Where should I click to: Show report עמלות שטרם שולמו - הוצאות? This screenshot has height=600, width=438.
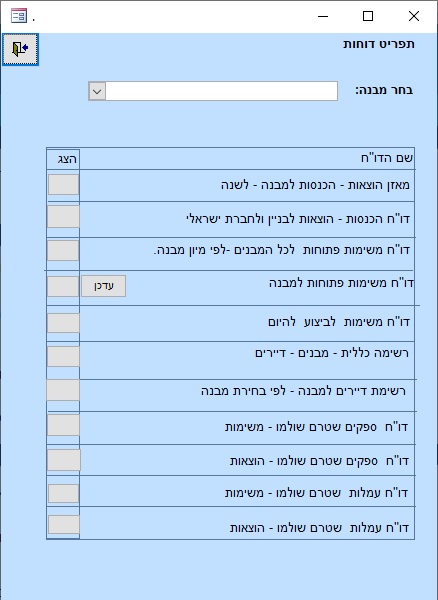coord(64,524)
